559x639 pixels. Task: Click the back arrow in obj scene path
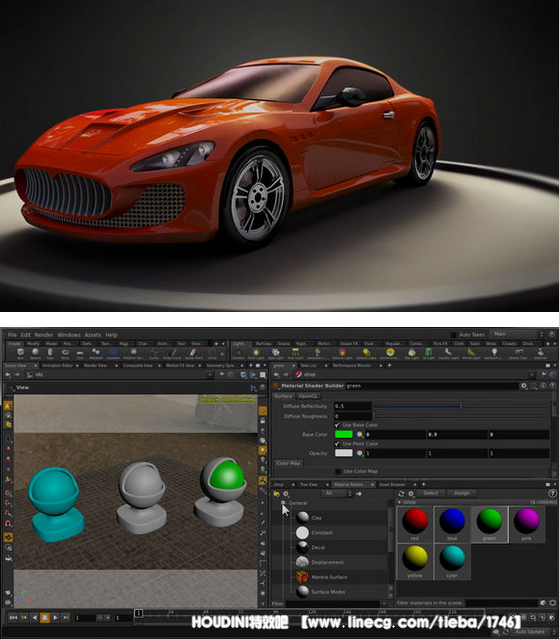tap(8, 374)
